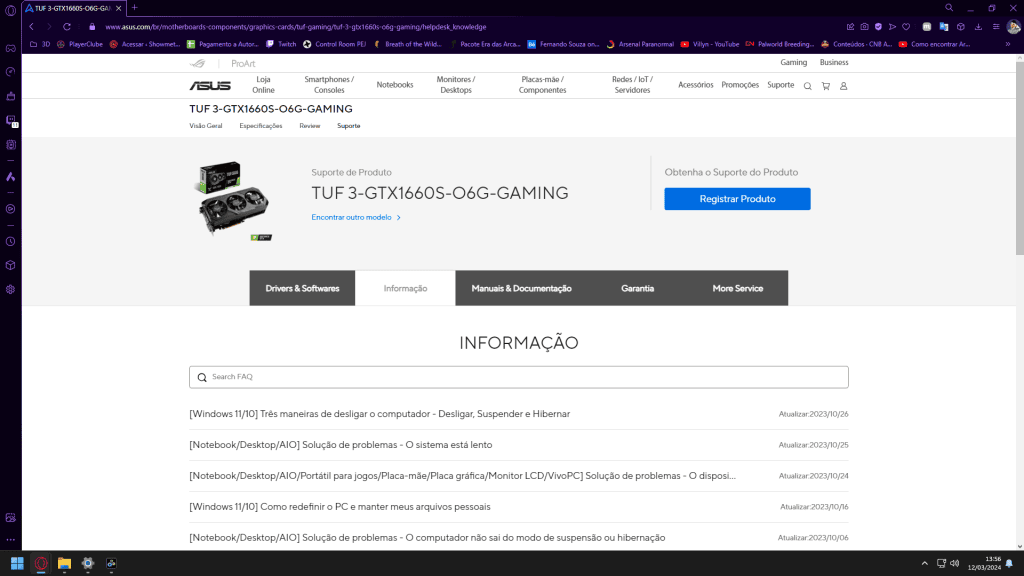Open sidebar settings gear icon
Viewport: 1024px width, 576px height.
[x=10, y=289]
